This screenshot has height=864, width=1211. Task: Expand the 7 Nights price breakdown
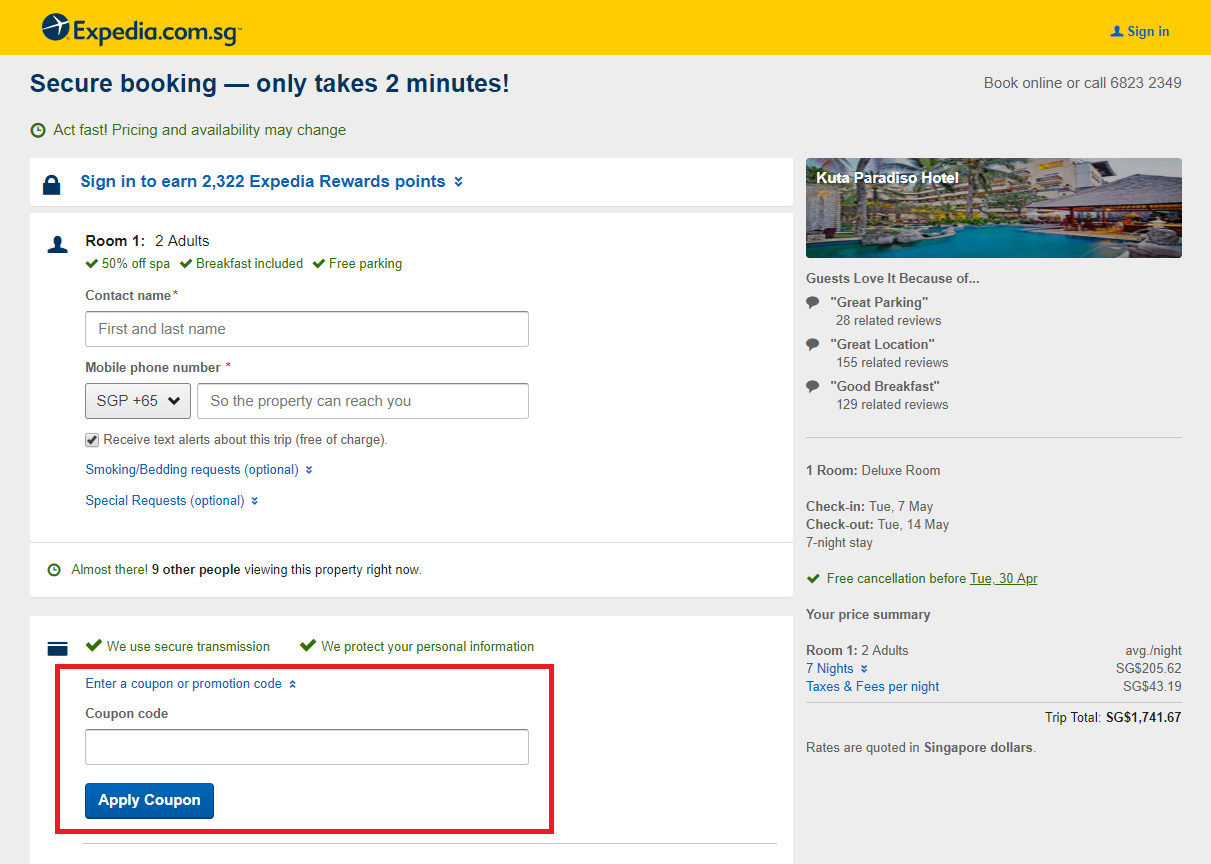(x=837, y=669)
